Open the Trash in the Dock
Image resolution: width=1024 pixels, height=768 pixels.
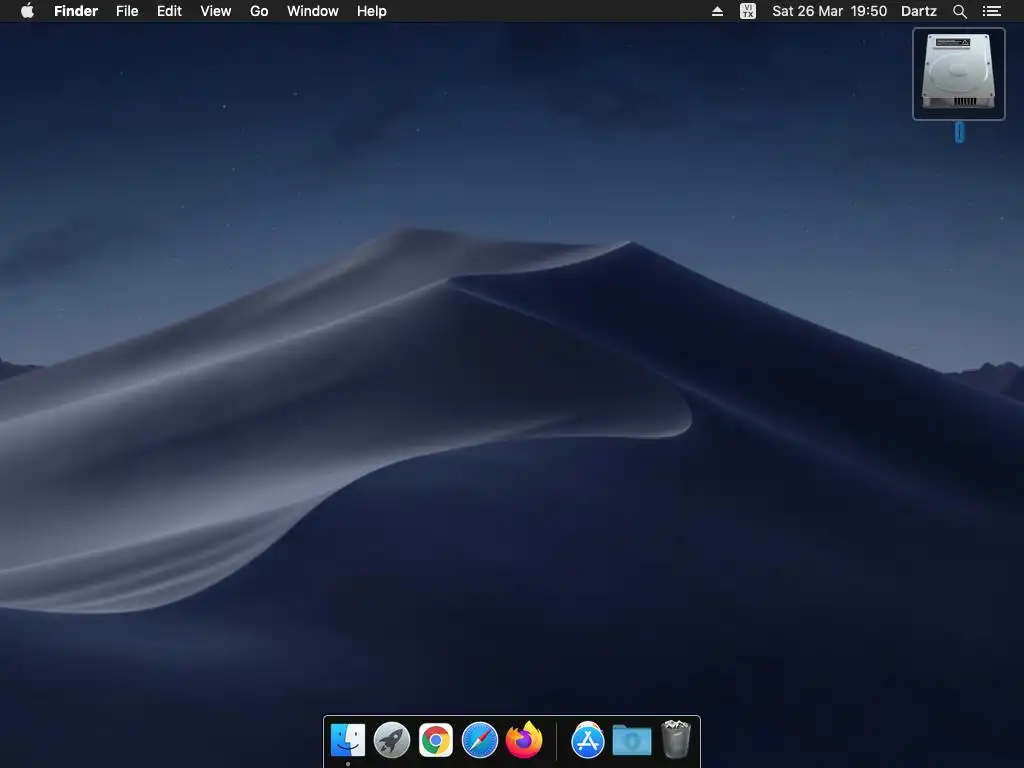pos(676,739)
